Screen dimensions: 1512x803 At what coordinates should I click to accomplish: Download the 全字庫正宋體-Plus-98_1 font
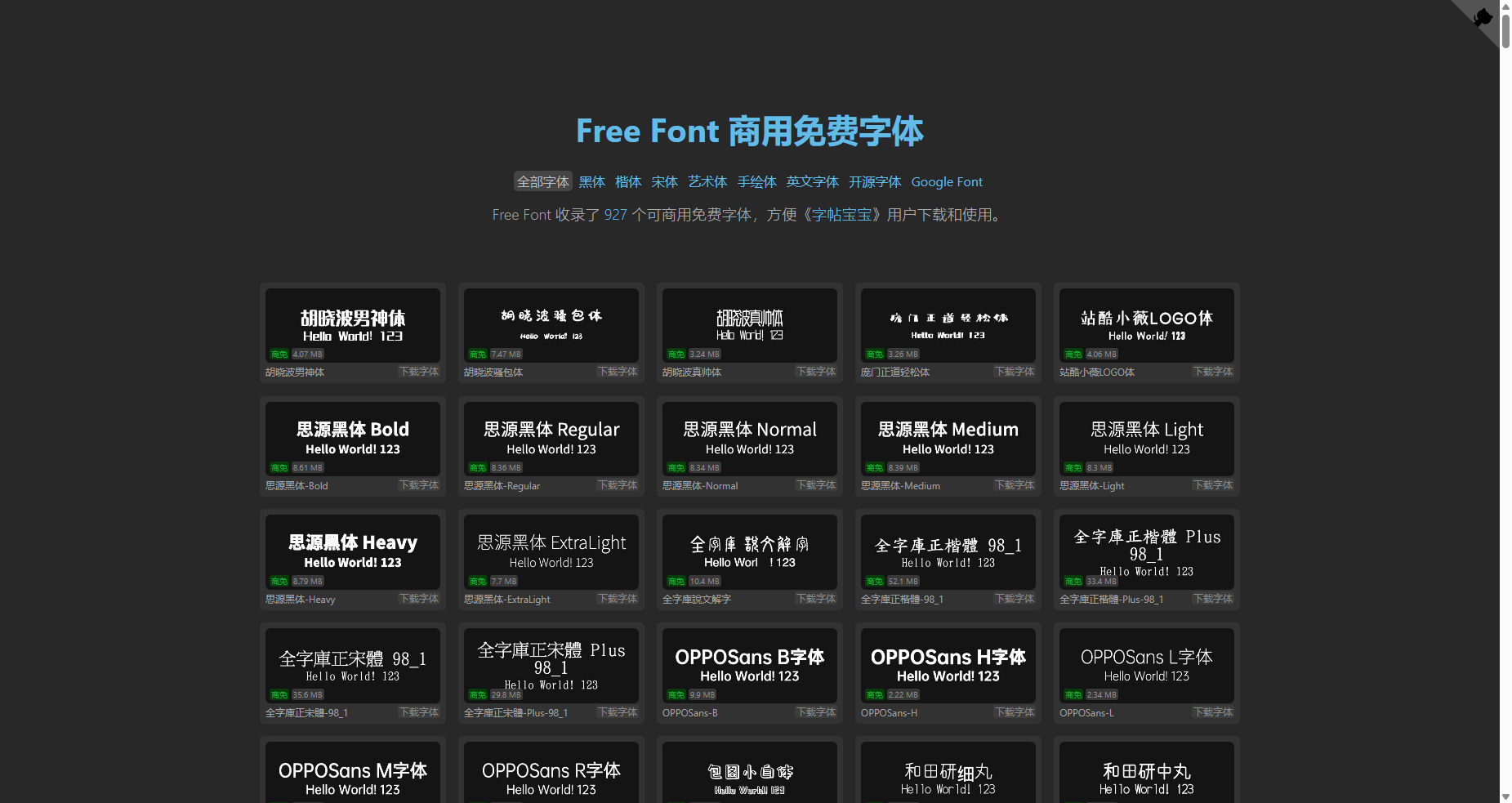(x=618, y=712)
